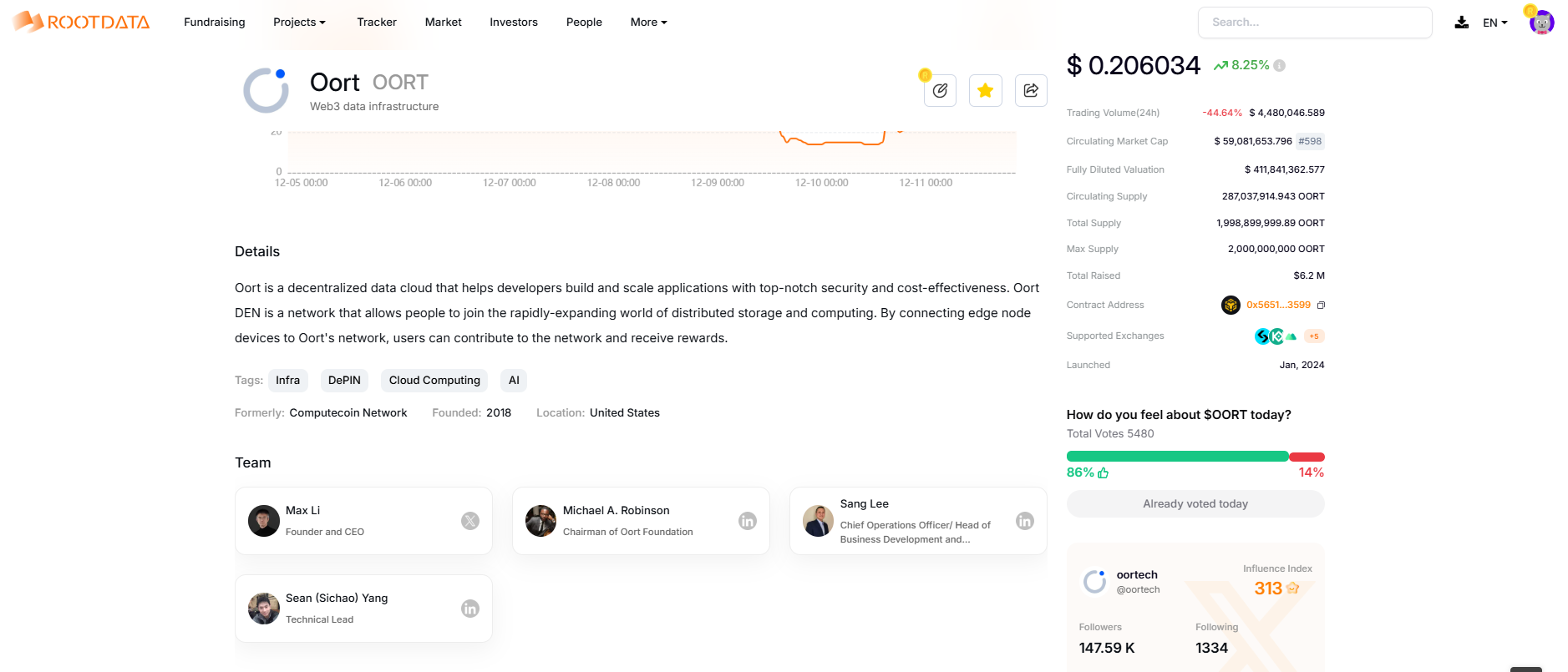Open the oortech X account name
1568x672 pixels.
(x=1137, y=575)
